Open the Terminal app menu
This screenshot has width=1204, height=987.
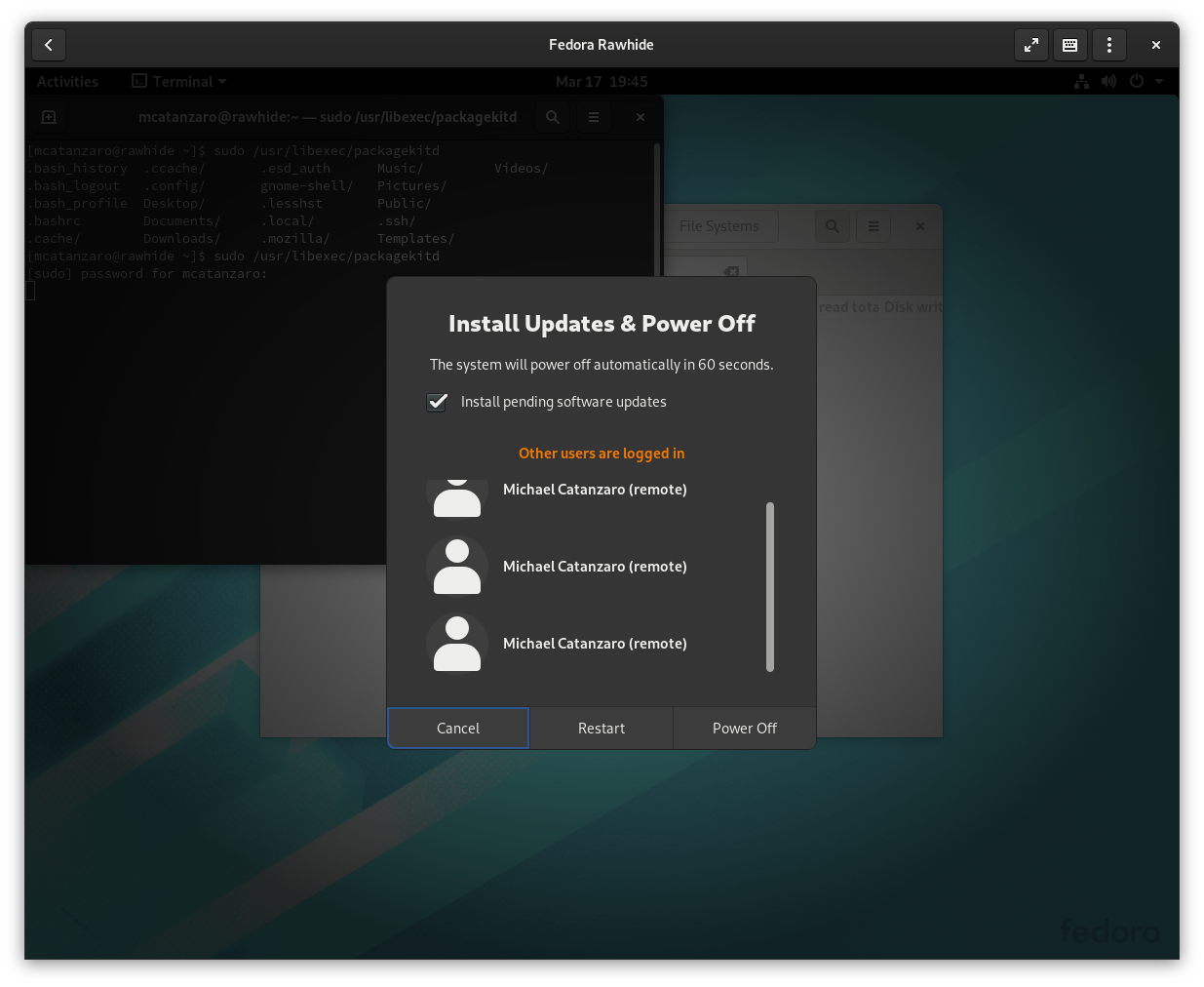[x=179, y=82]
